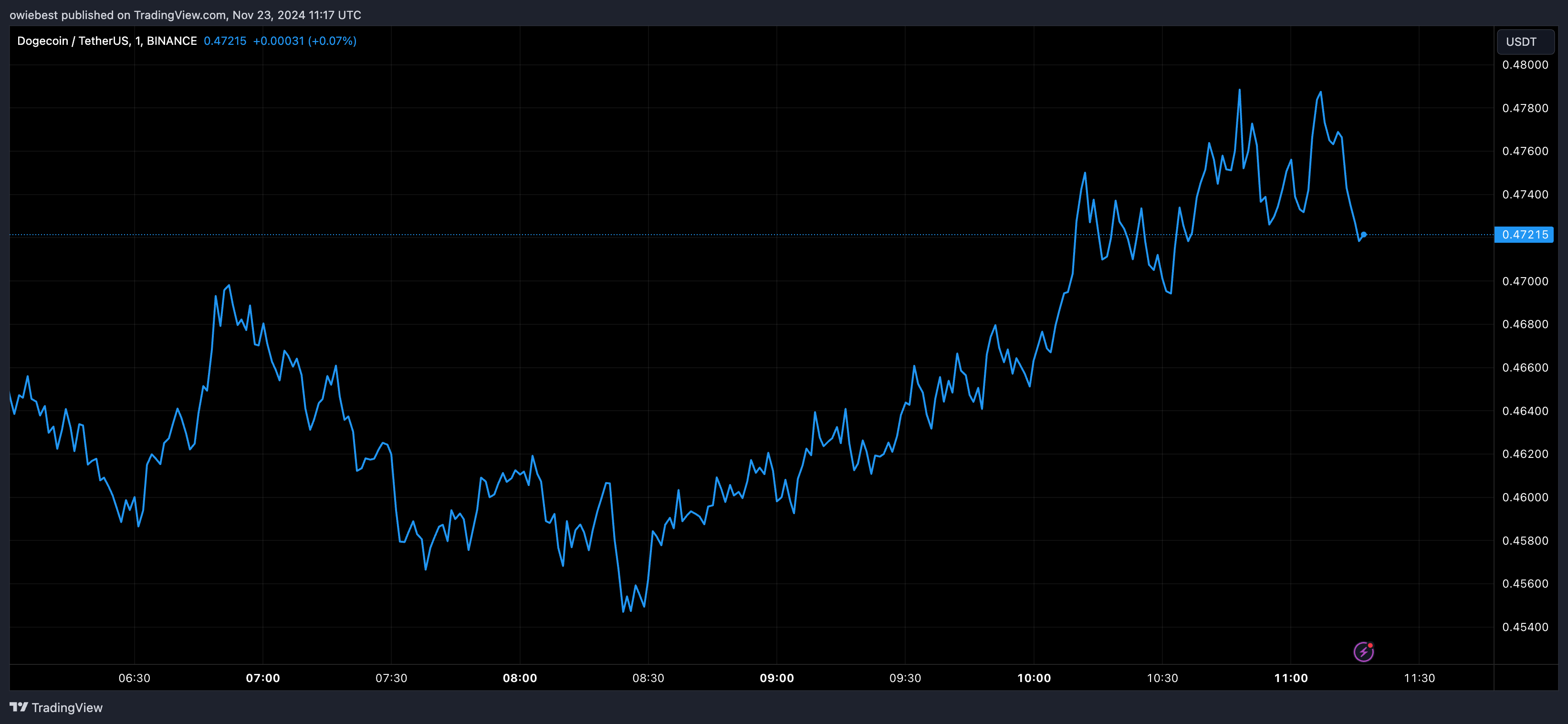
Task: Click the 11:00 time axis label
Action: coord(1291,678)
